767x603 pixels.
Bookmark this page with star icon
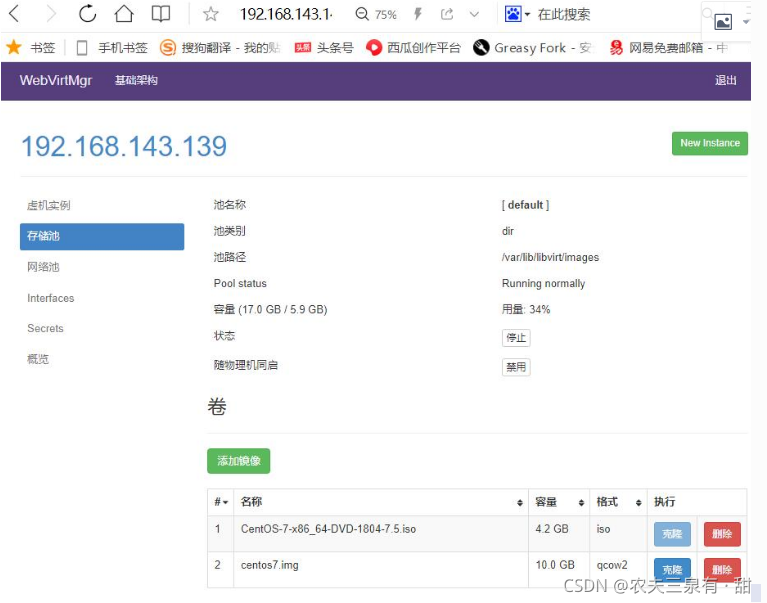(210, 14)
